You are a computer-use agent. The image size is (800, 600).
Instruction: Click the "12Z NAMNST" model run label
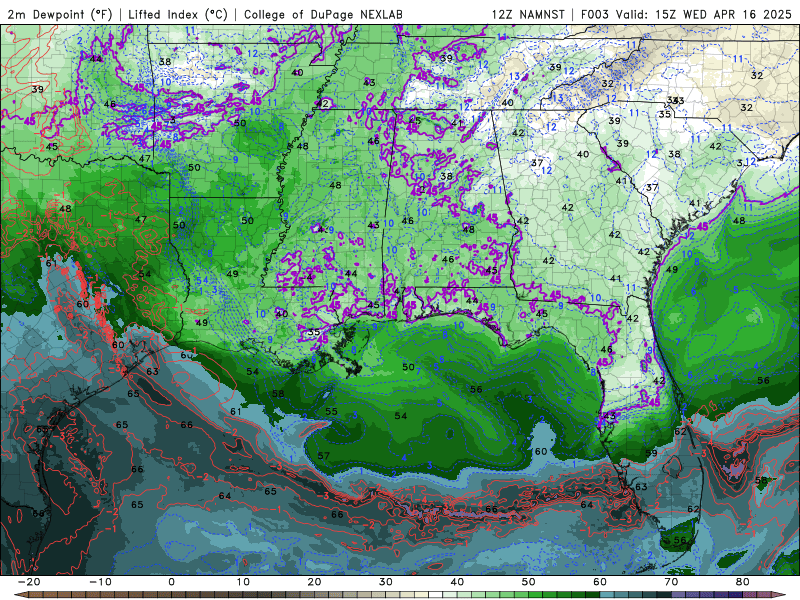pos(528,14)
